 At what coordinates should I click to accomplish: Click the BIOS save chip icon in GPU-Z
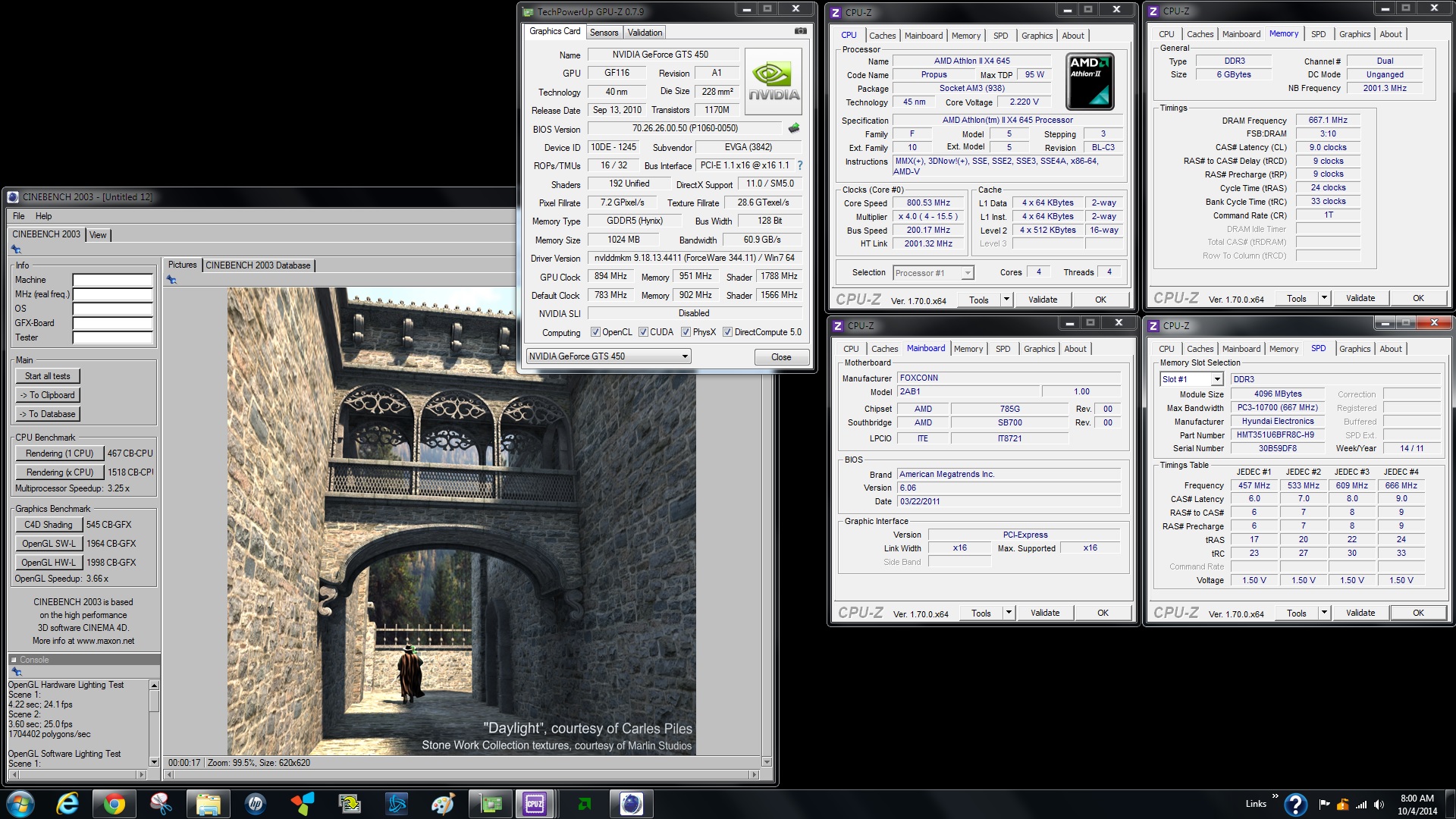click(794, 128)
